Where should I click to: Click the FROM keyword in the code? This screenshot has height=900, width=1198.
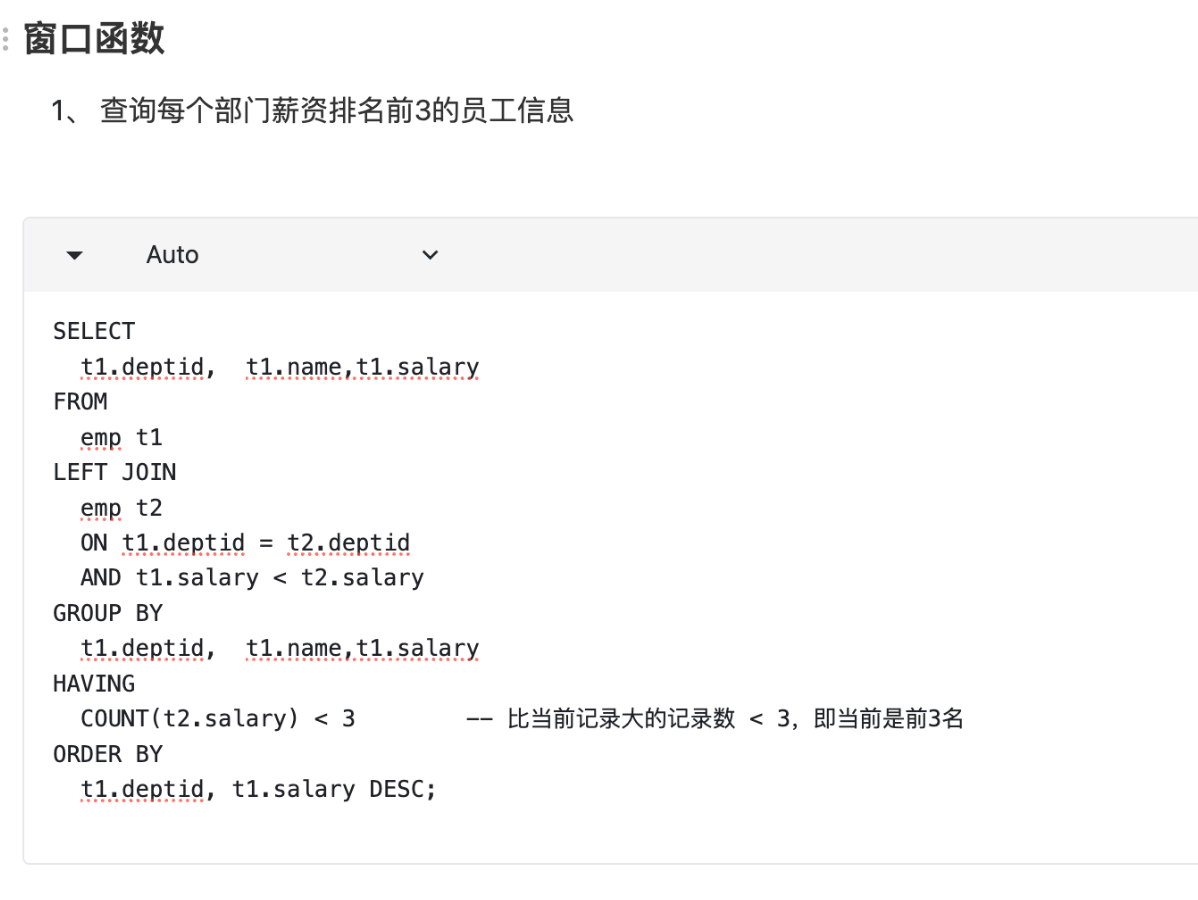coord(80,402)
